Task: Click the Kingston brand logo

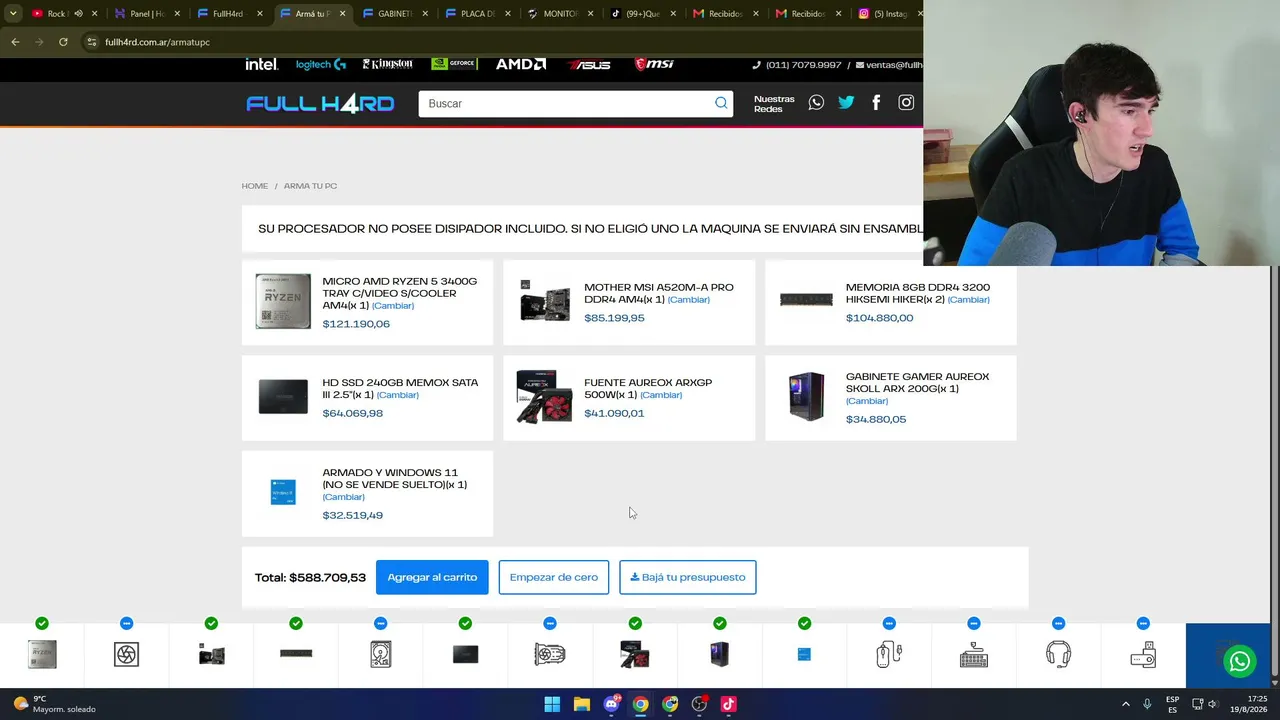Action: (x=387, y=64)
